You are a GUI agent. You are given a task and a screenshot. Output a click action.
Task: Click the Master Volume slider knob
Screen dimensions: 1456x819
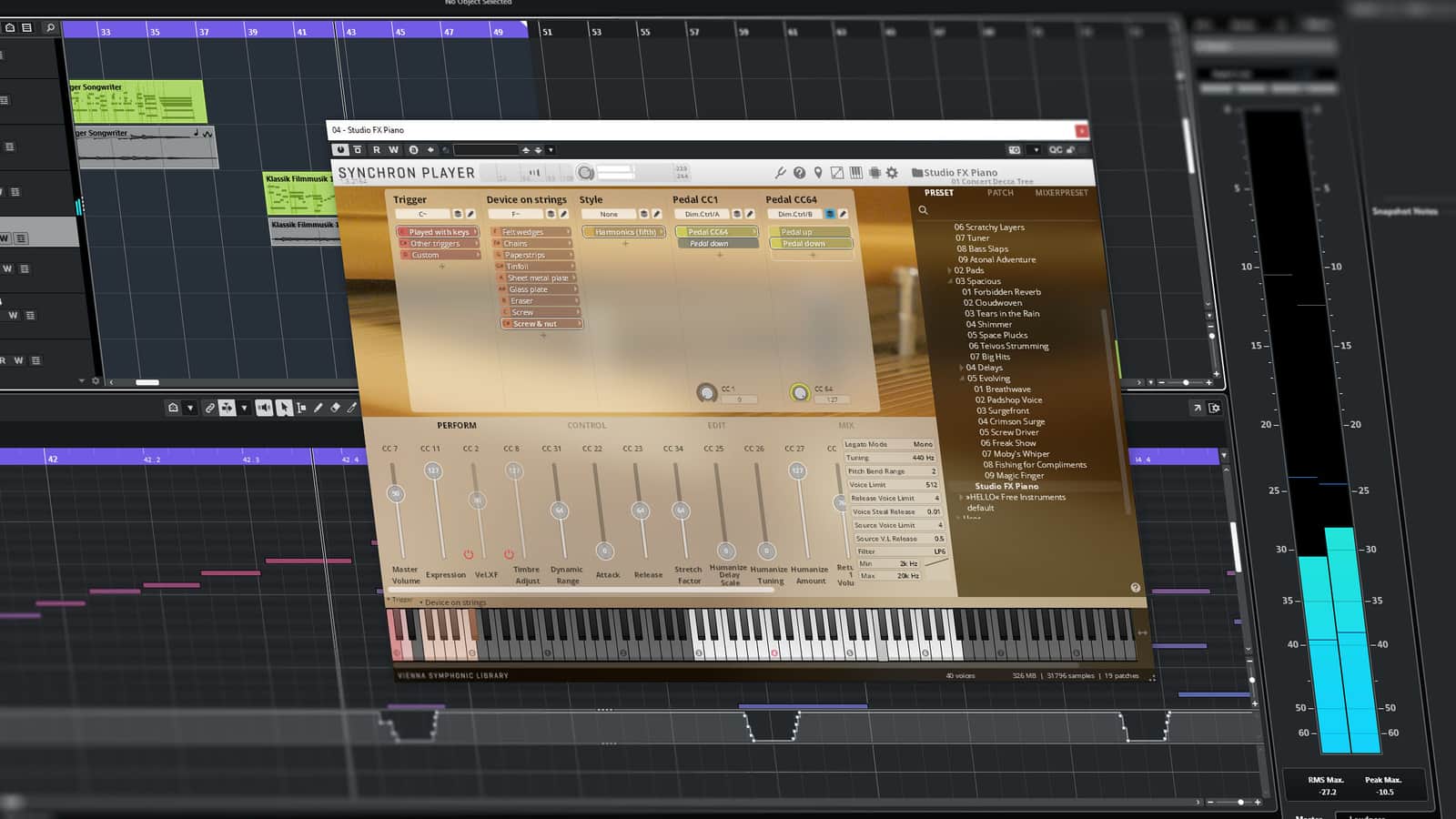396,493
